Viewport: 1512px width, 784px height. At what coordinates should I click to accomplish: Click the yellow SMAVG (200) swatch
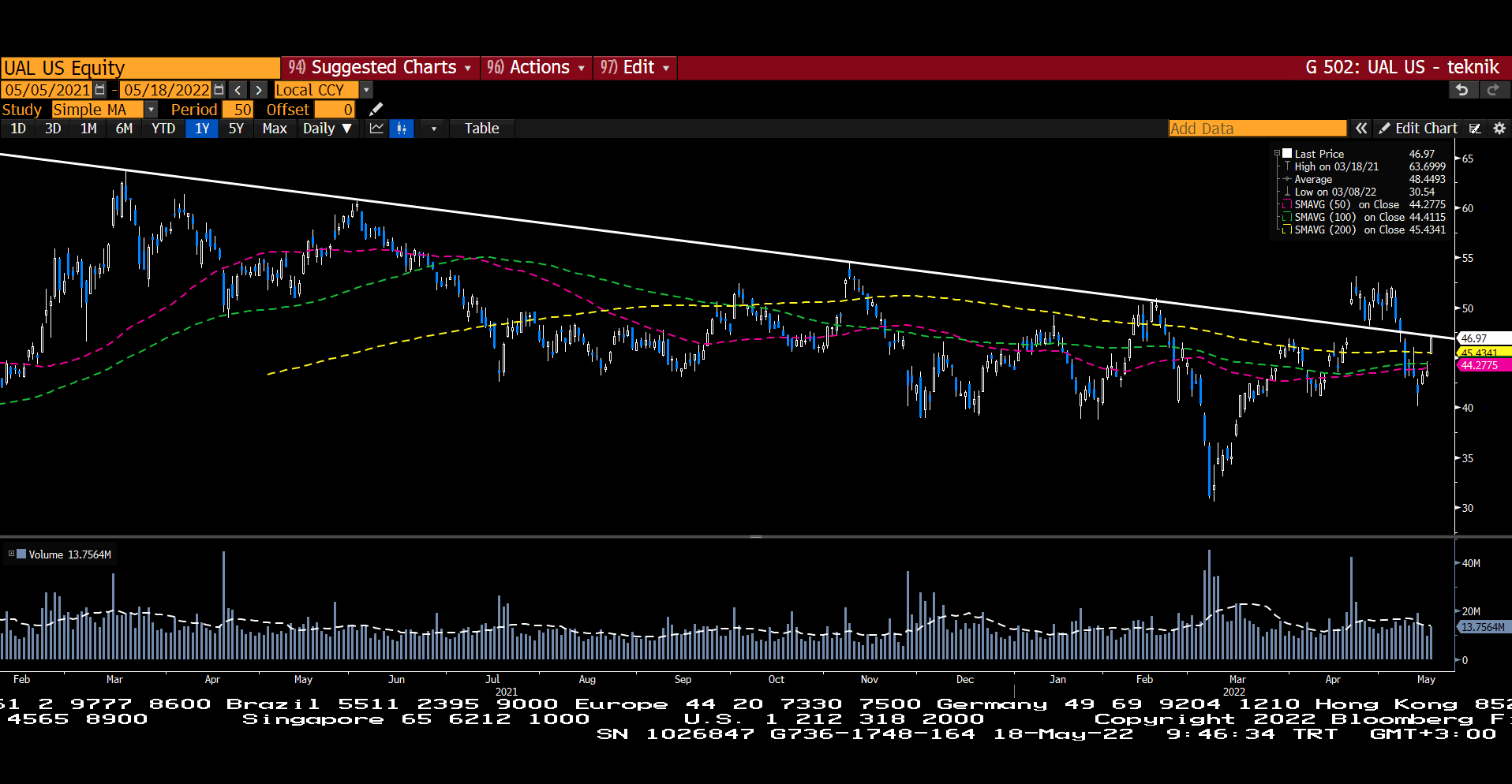[1287, 230]
